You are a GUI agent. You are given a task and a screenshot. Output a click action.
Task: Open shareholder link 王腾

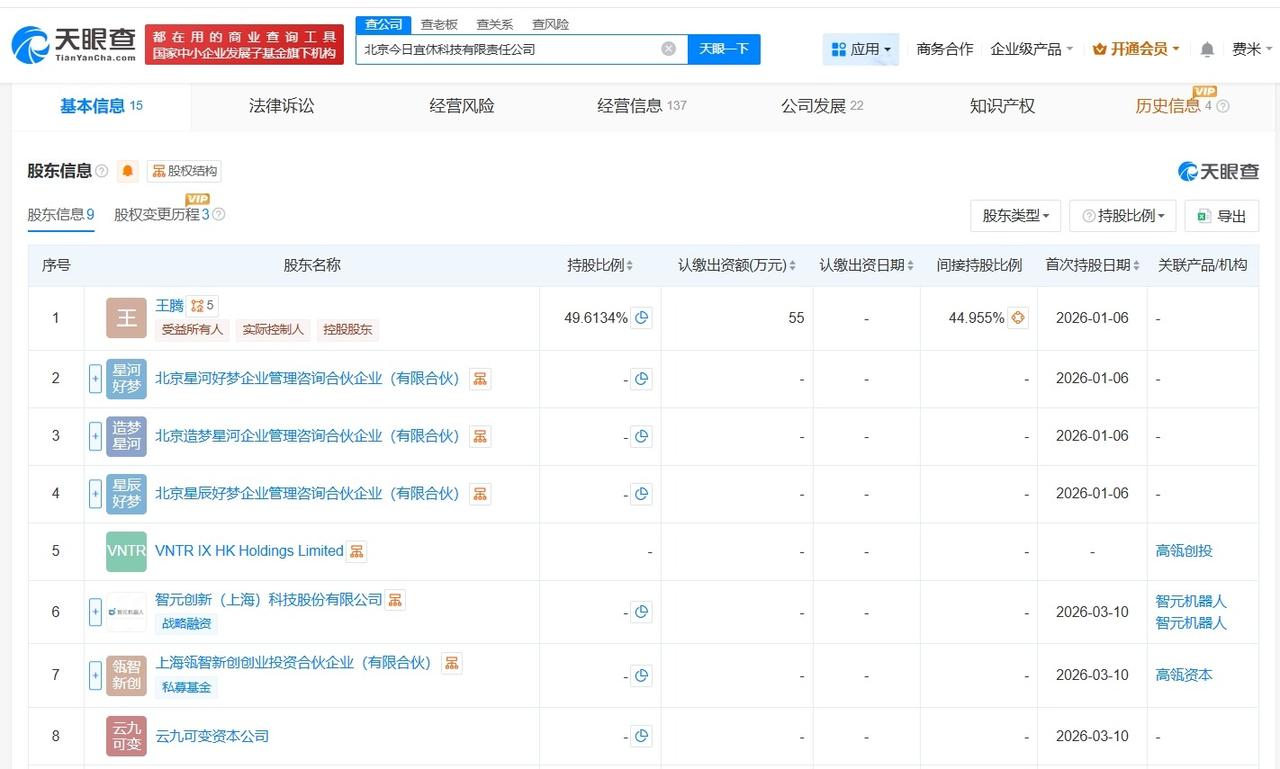click(x=169, y=305)
